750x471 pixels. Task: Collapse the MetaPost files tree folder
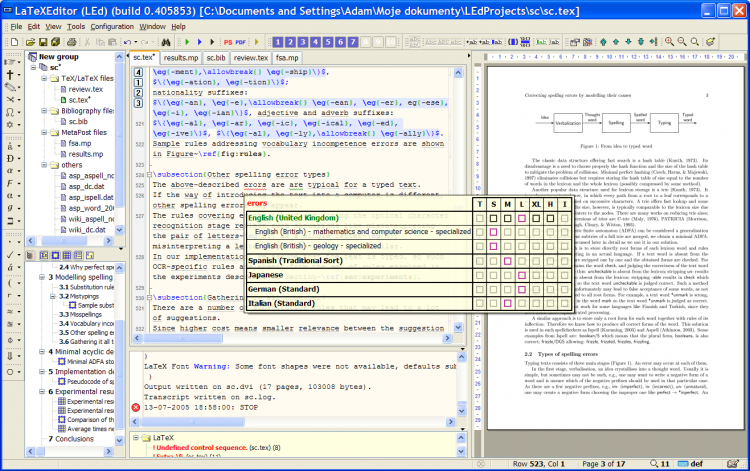pyautogui.click(x=42, y=131)
